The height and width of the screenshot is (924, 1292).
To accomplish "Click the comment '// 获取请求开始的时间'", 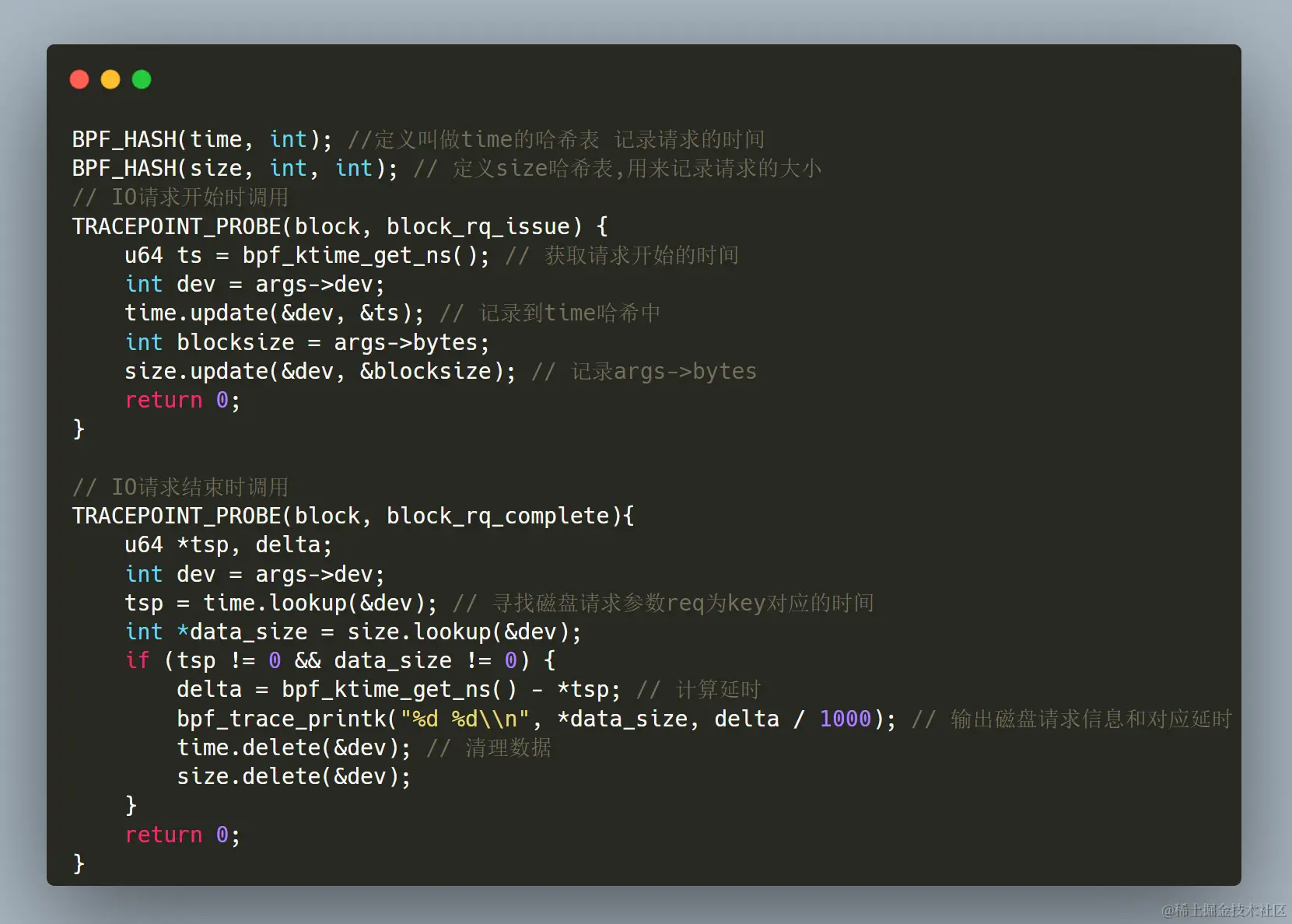I will (x=621, y=255).
